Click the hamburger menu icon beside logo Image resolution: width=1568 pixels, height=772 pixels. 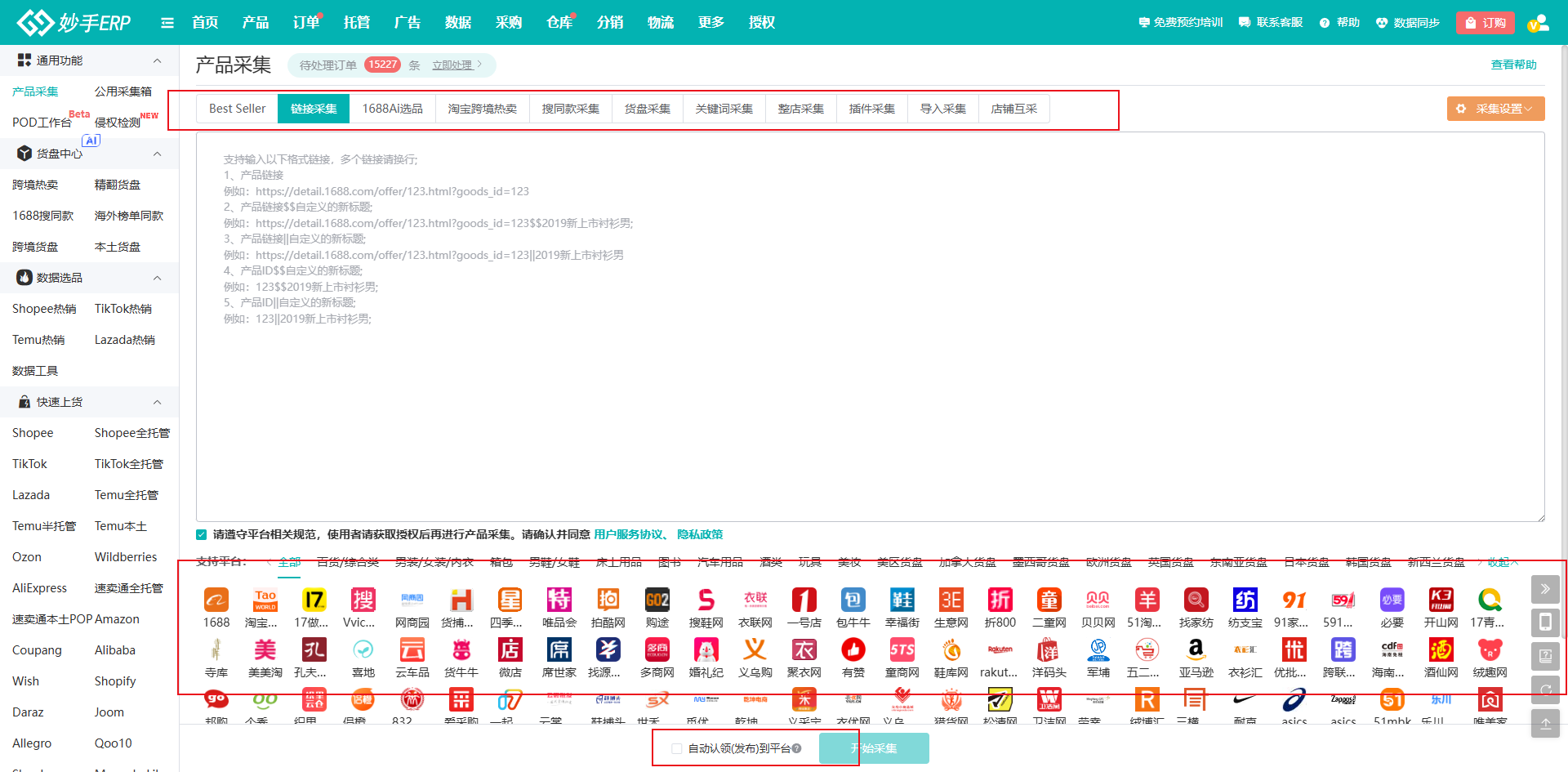pyautogui.click(x=167, y=23)
